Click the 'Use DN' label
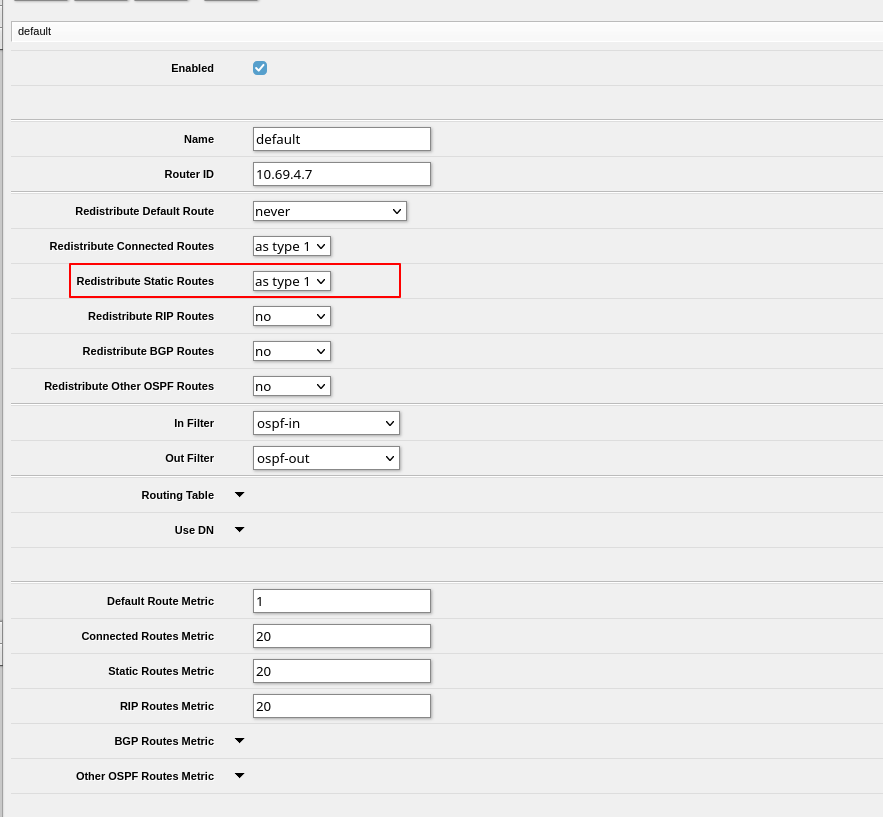 tap(194, 530)
